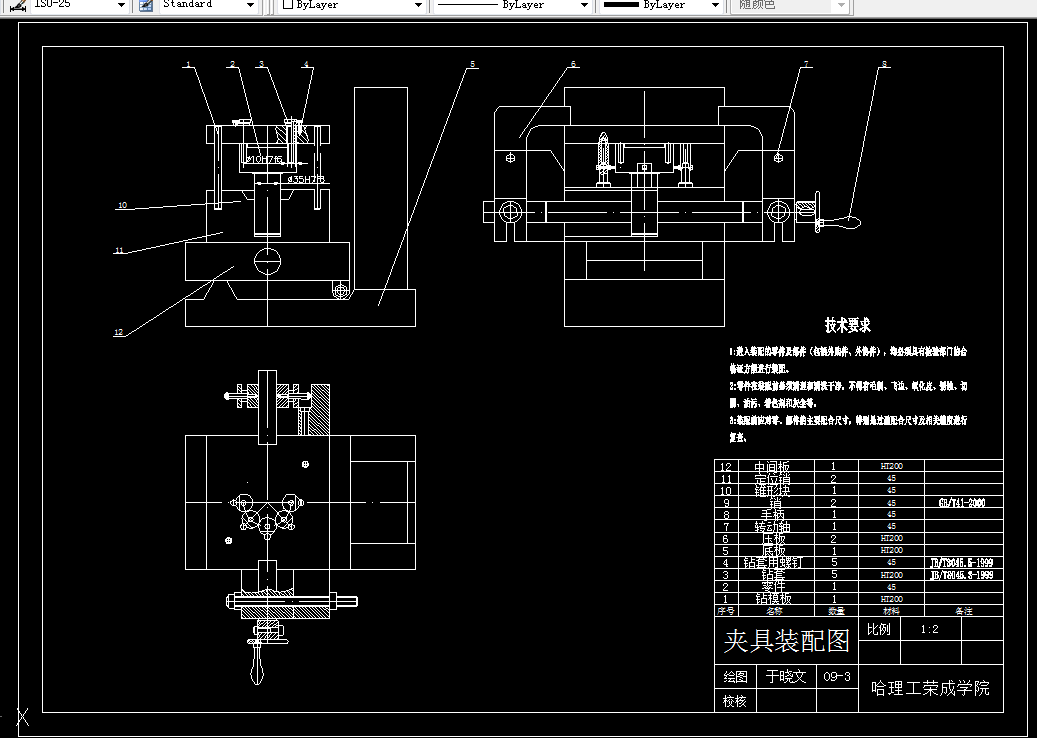Click the 数量 column header
The image size is (1037, 738).
[x=836, y=610]
